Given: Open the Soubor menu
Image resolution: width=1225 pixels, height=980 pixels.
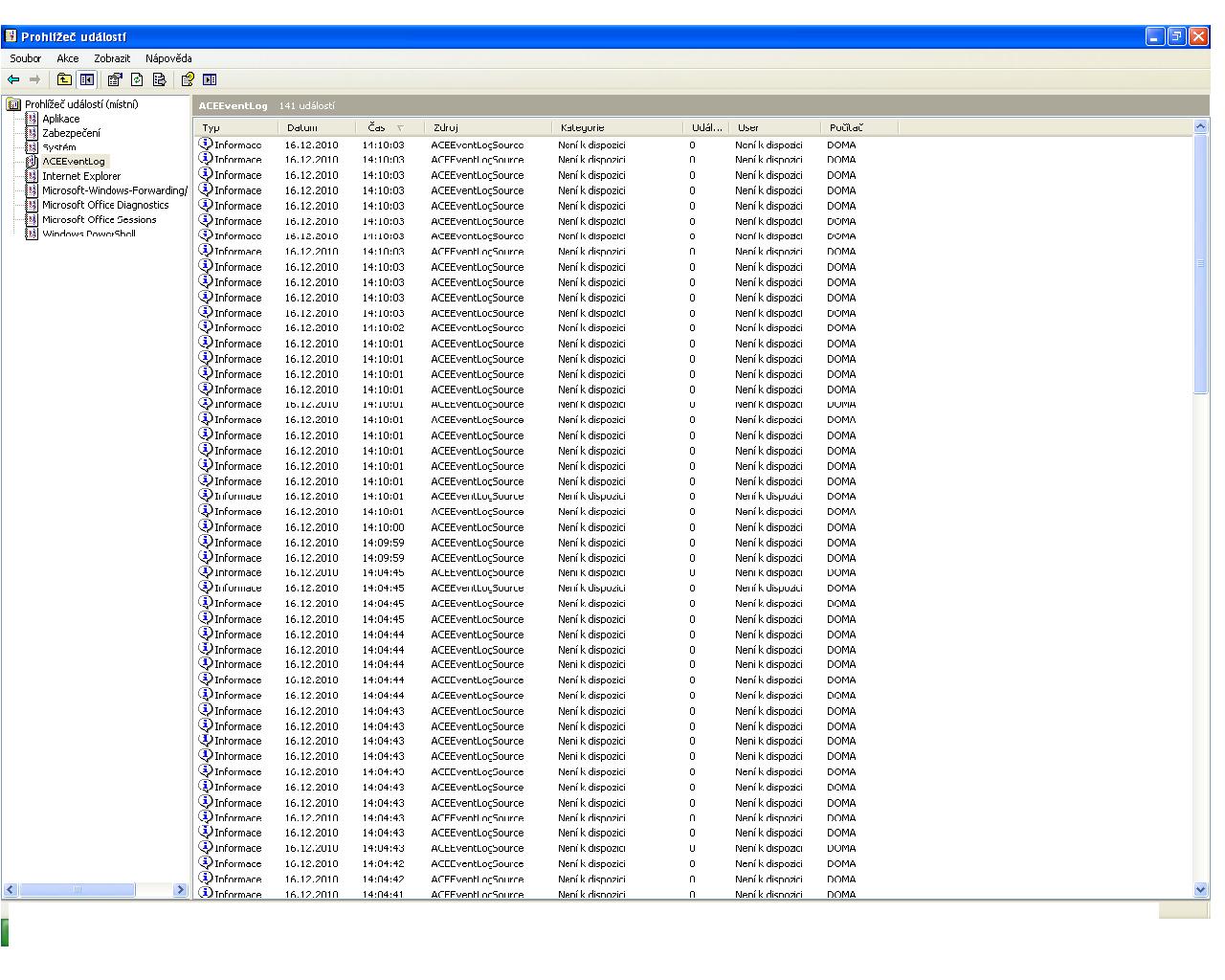Looking at the screenshot, I should tap(26, 58).
